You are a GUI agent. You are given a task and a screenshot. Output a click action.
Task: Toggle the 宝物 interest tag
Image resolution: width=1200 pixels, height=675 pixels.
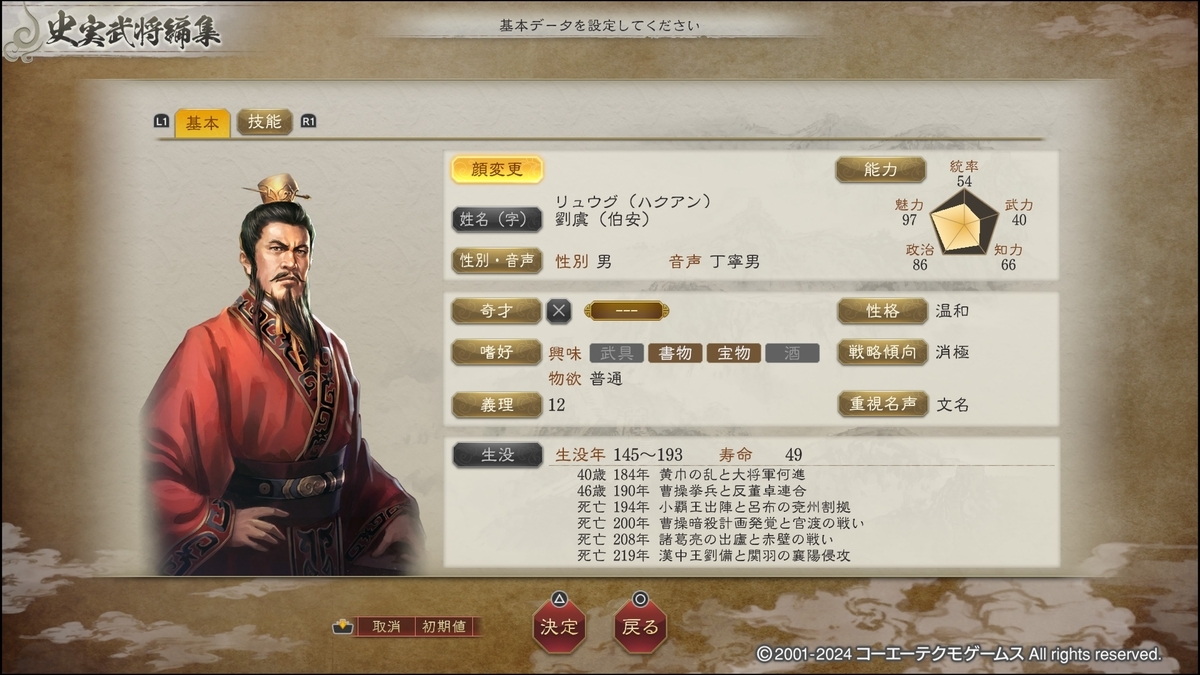734,353
